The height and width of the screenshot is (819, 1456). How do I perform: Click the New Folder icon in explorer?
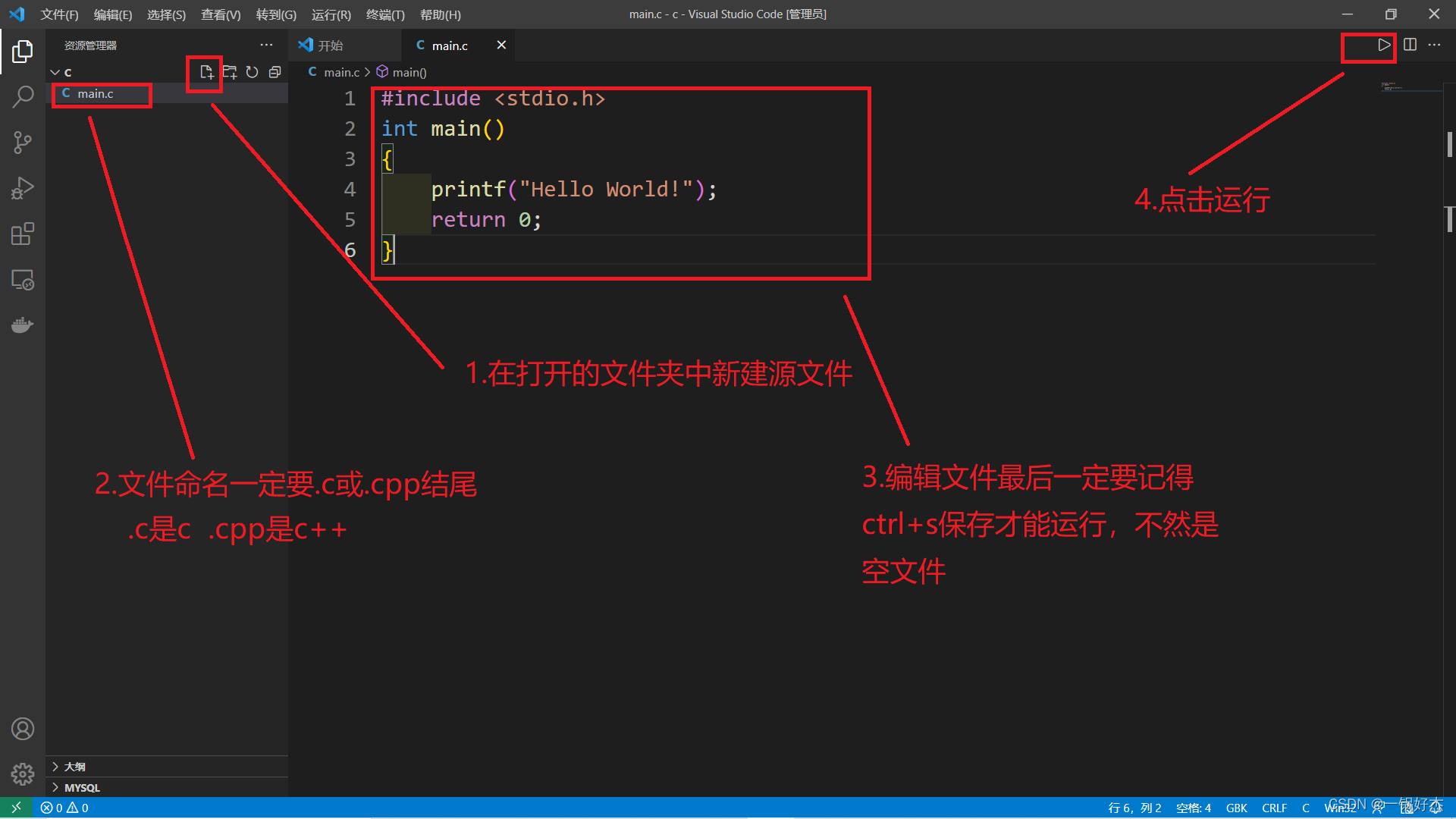click(230, 72)
